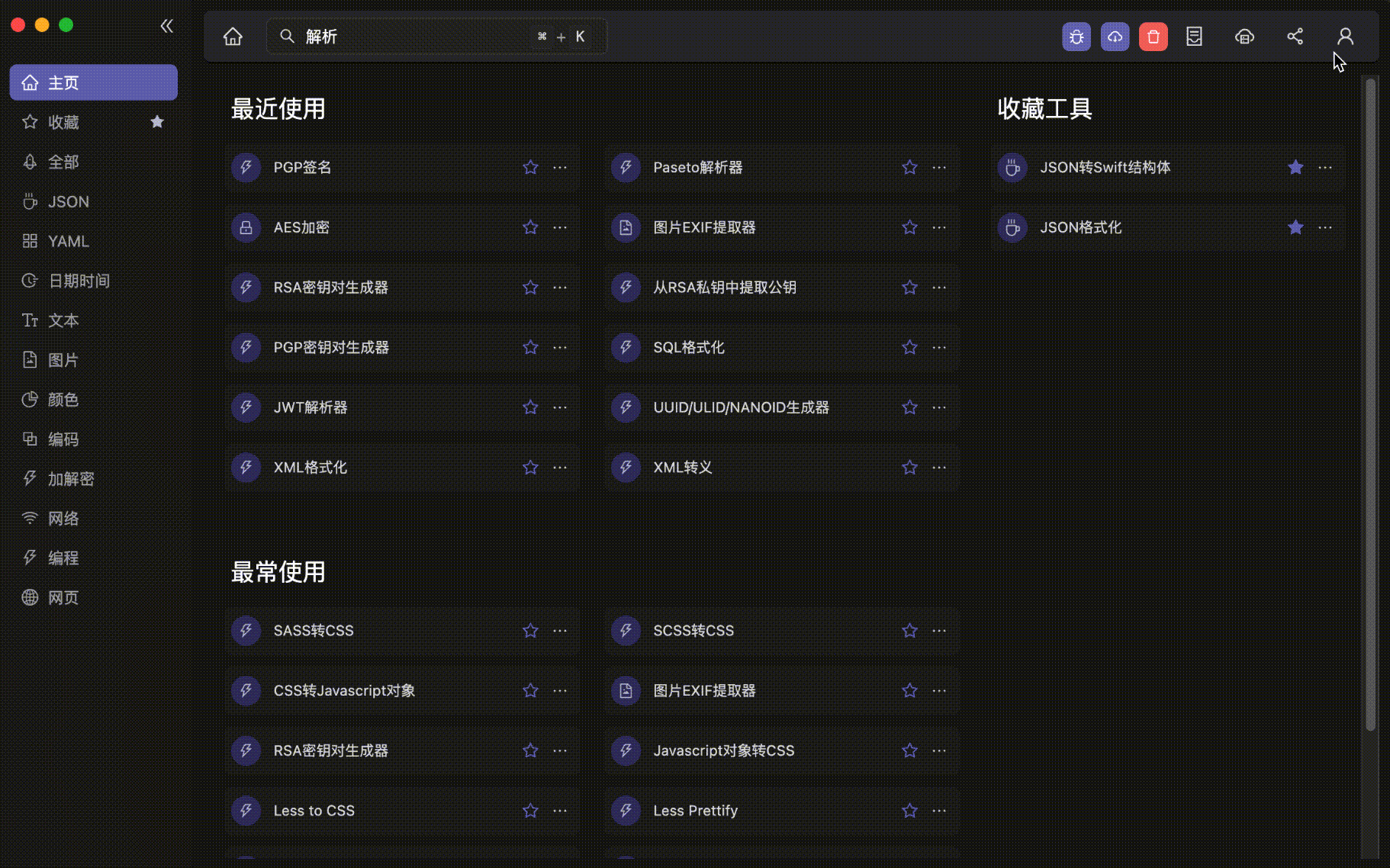Viewport: 1390px width, 868px height.
Task: Open the JWT解析器 tool
Action: coord(310,407)
